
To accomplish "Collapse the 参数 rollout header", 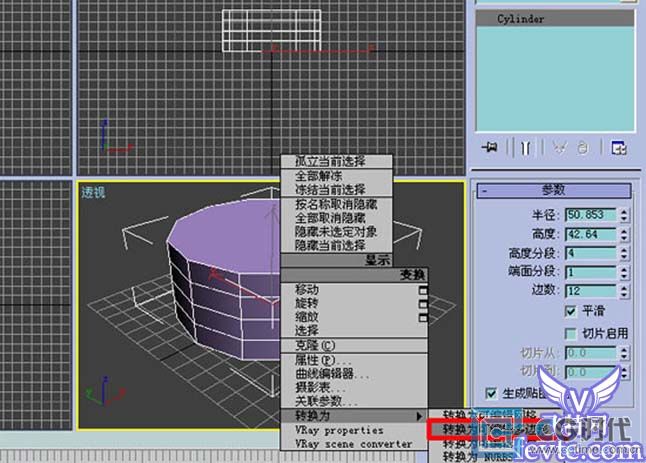I will 554,190.
